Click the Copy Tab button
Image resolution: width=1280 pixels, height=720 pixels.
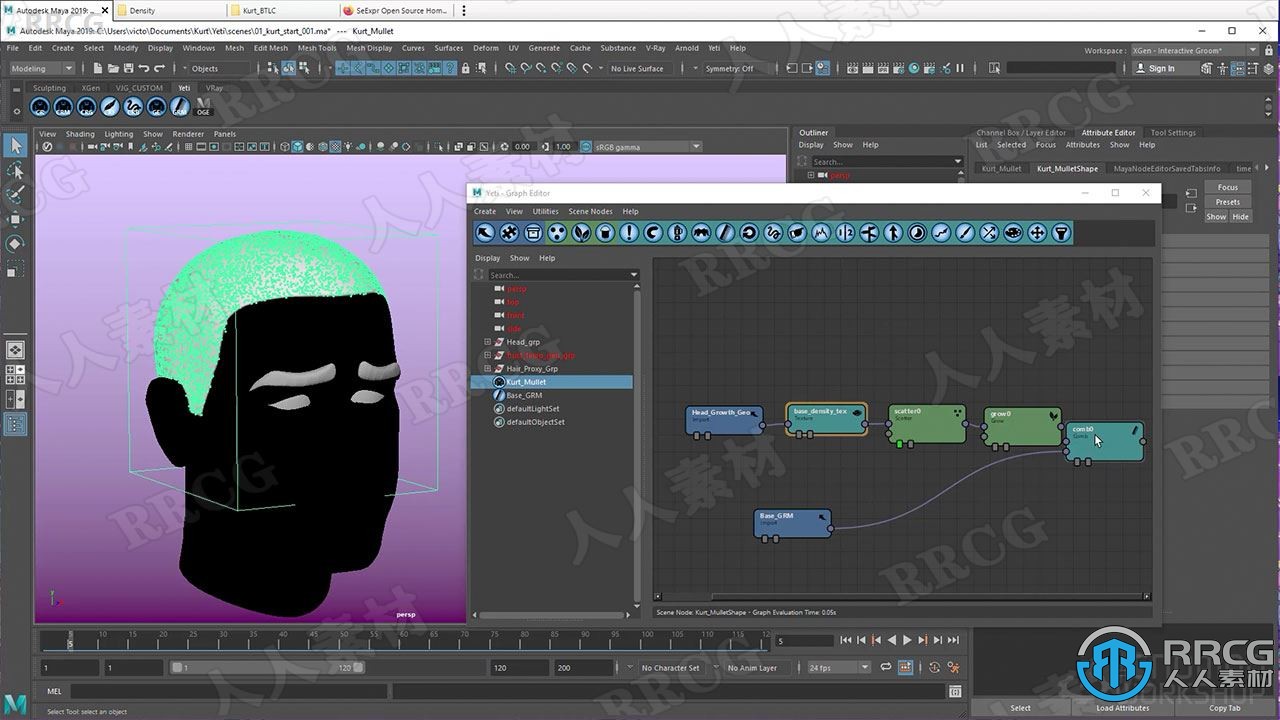click(x=1225, y=708)
